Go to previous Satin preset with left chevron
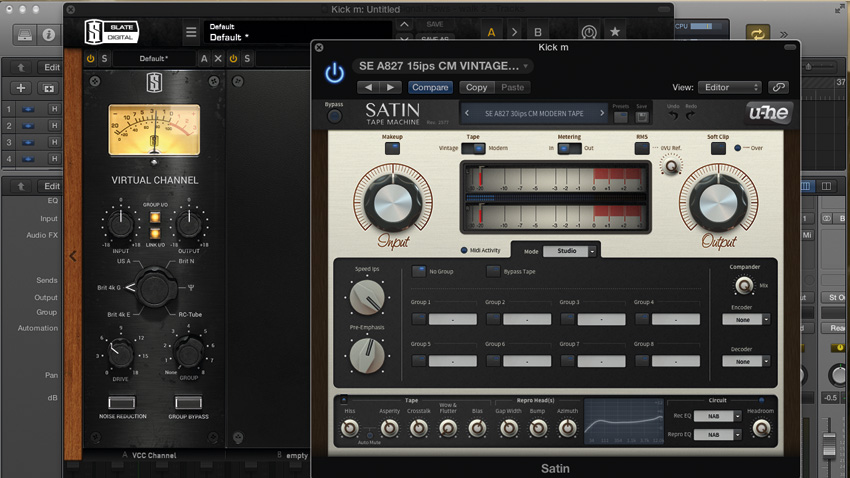 coord(467,113)
